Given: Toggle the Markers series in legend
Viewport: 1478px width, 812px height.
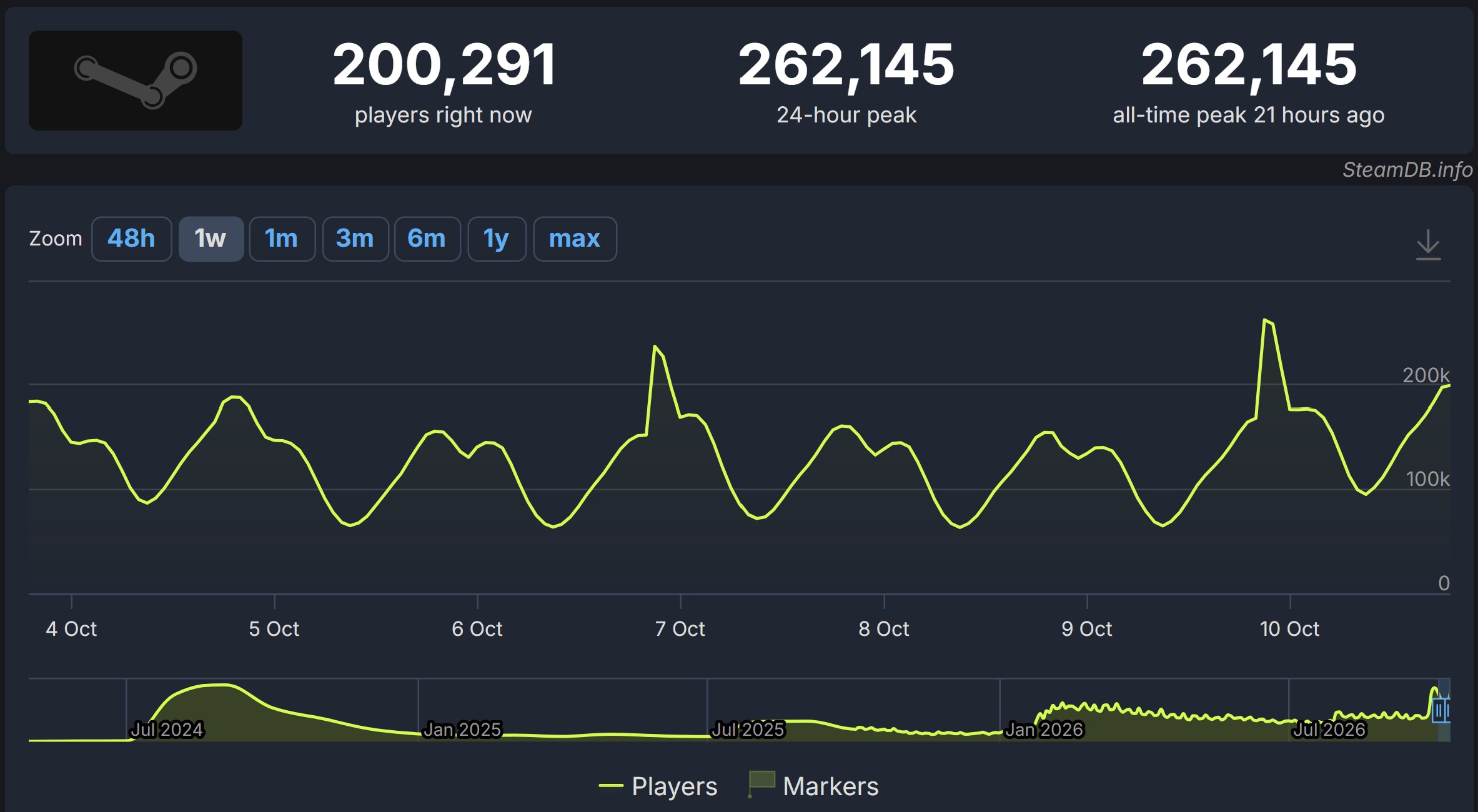Looking at the screenshot, I should pos(813,786).
